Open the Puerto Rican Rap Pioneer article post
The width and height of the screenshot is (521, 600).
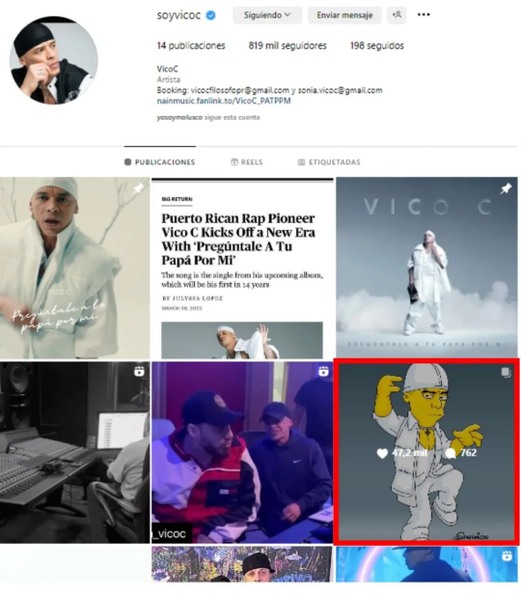[242, 268]
